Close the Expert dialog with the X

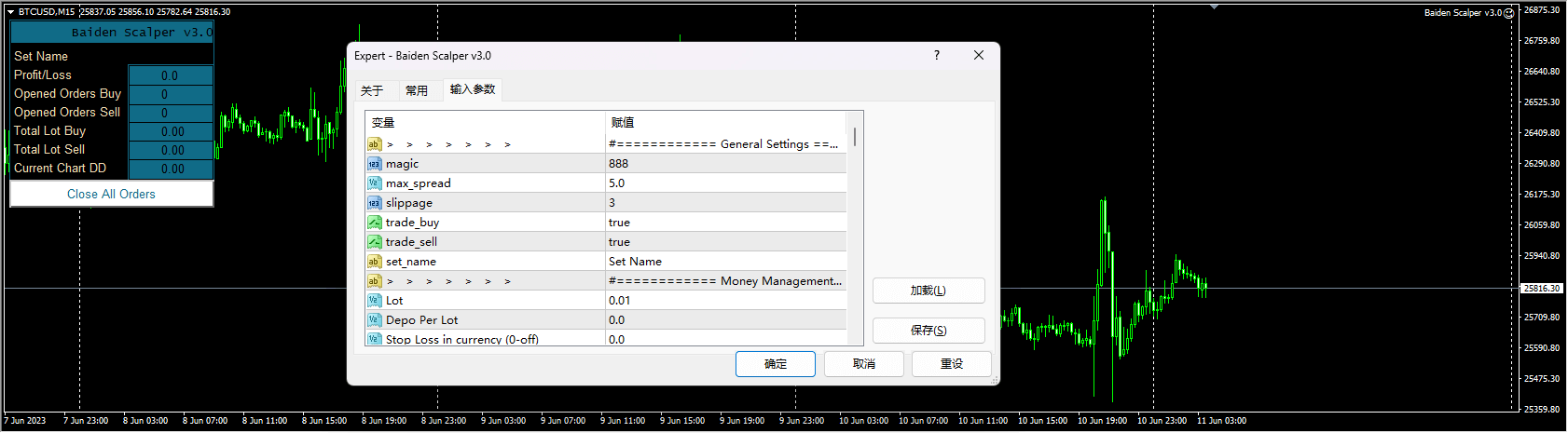[979, 56]
